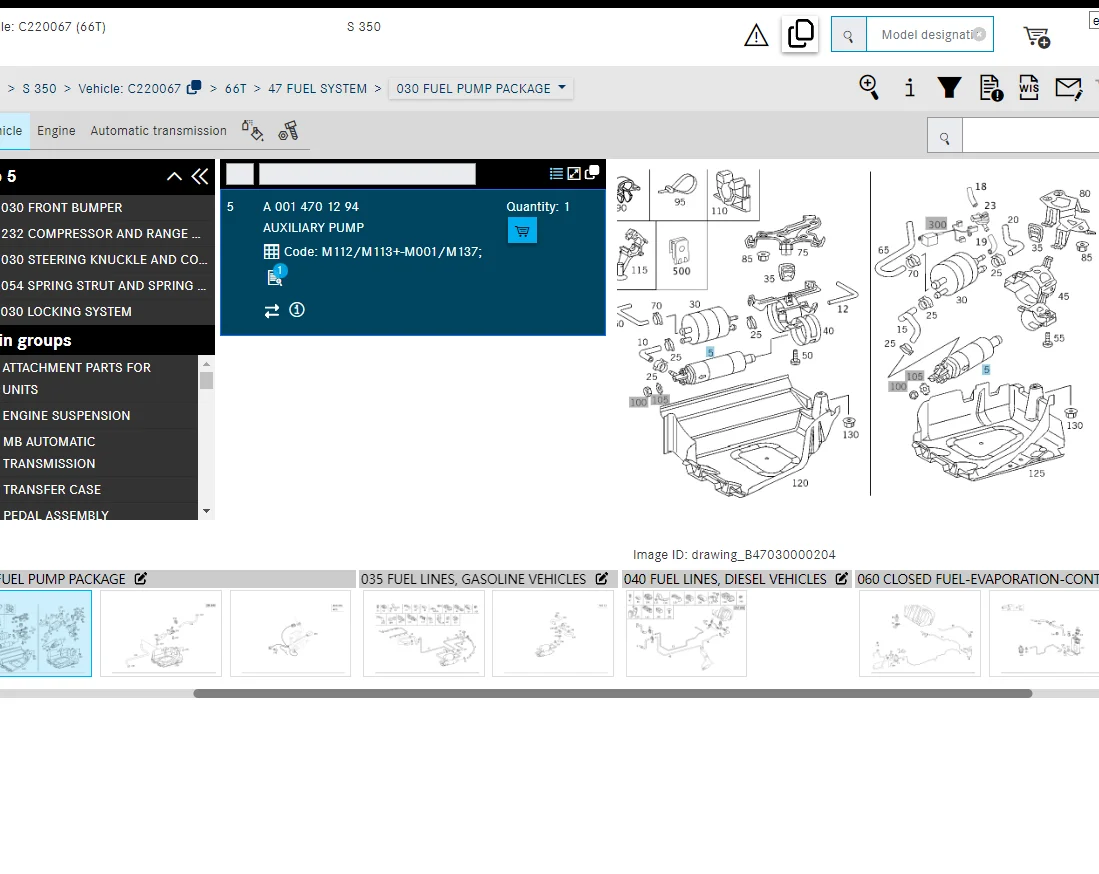Open the shopping cart with plus icon
Viewport: 1099px width, 874px height.
click(1036, 36)
